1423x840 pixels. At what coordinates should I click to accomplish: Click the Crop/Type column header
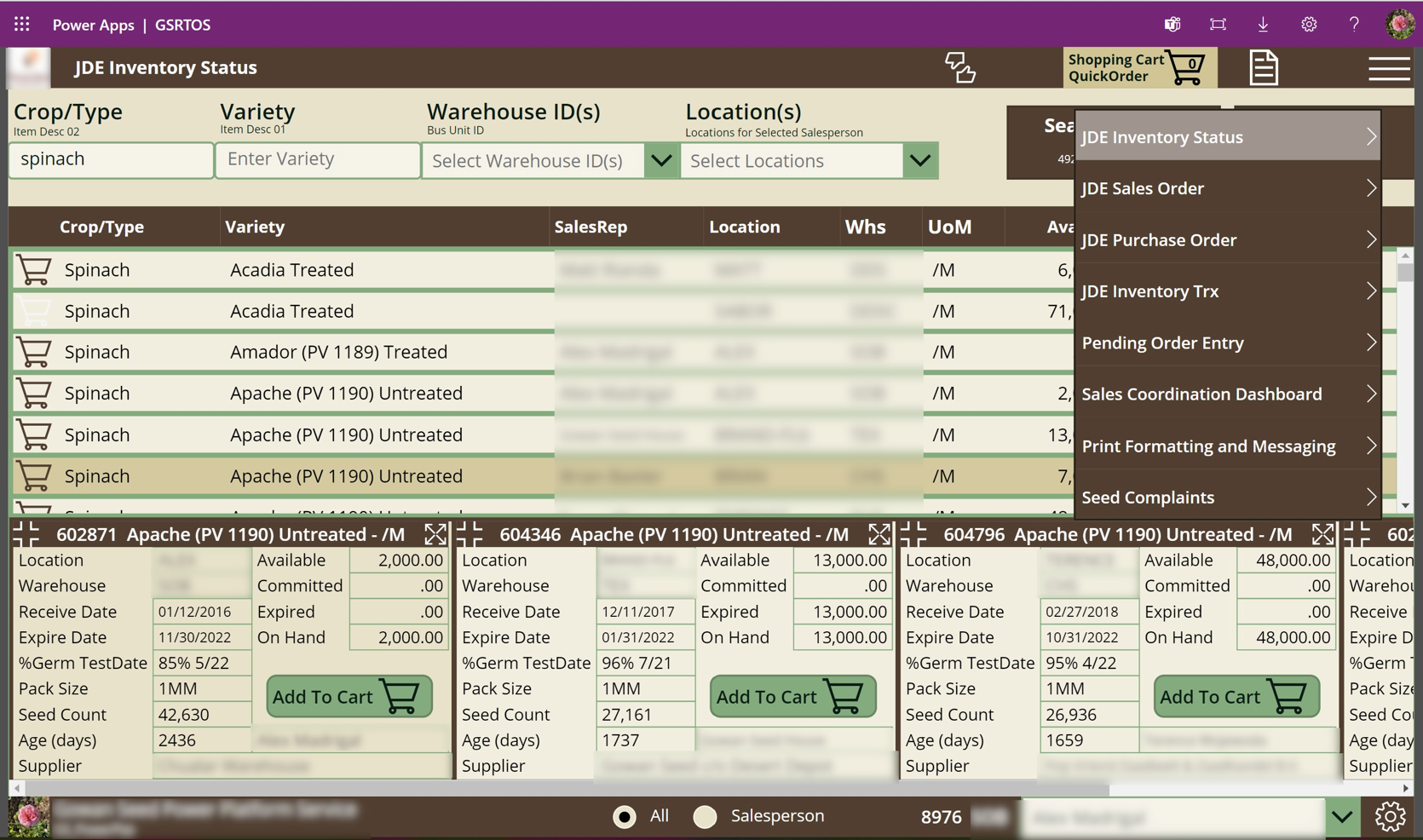pyautogui.click(x=101, y=227)
